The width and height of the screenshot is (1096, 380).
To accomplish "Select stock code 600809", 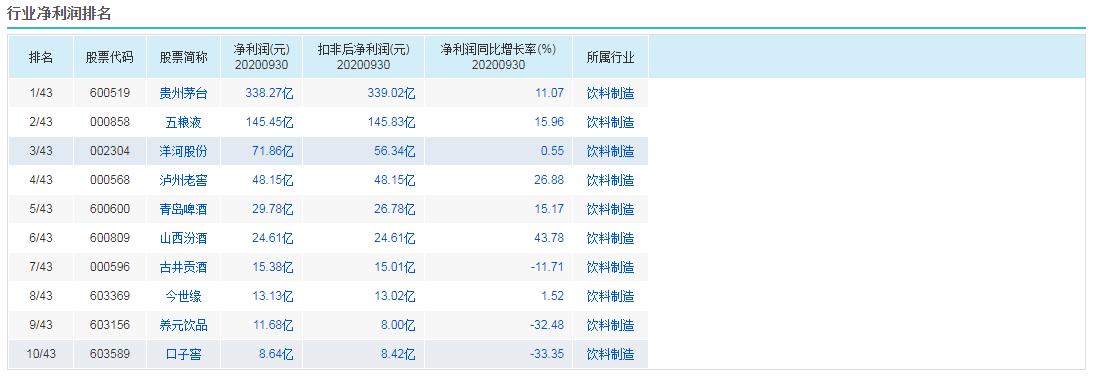I will (x=110, y=238).
